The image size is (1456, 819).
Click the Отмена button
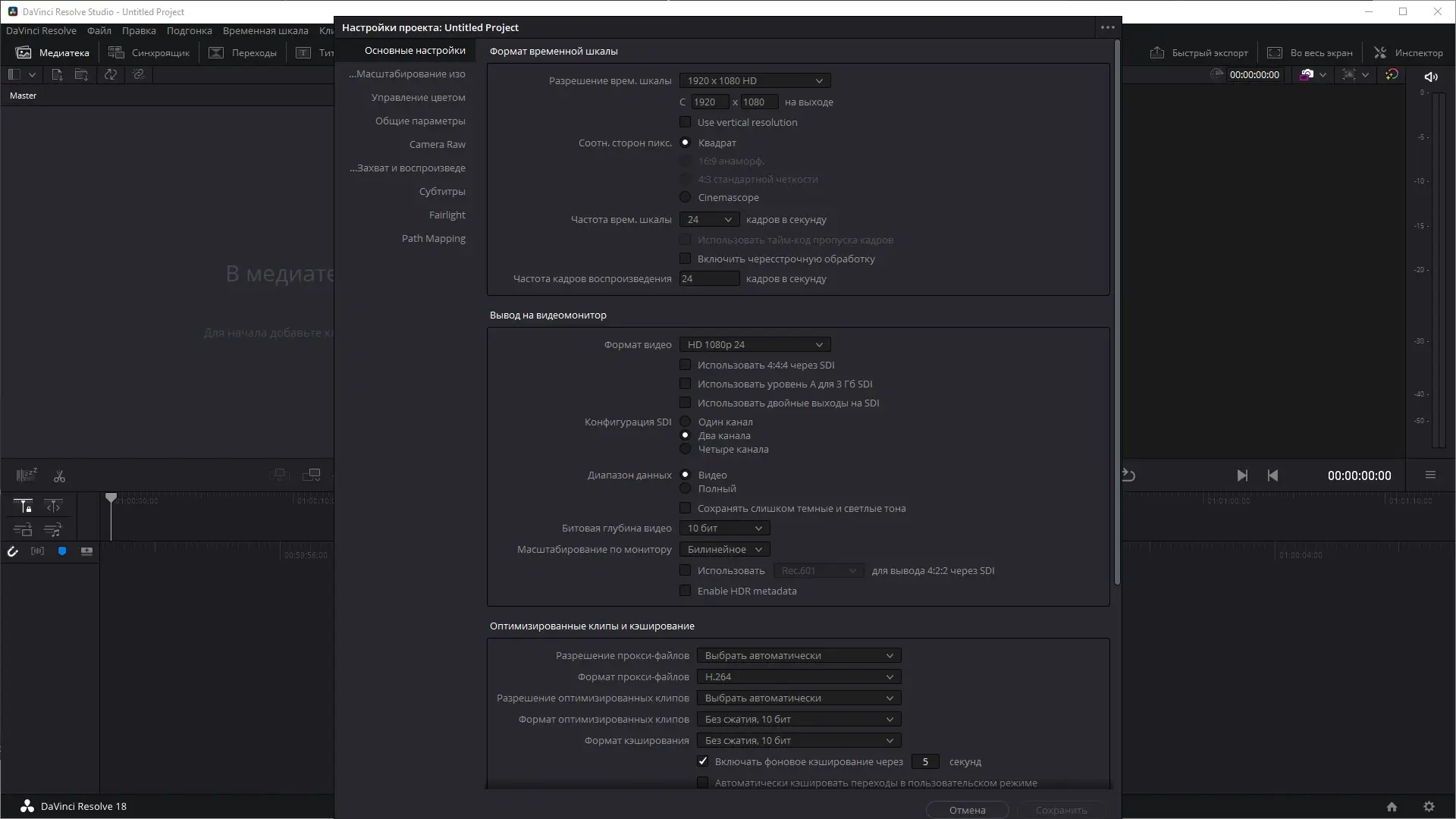[967, 810]
